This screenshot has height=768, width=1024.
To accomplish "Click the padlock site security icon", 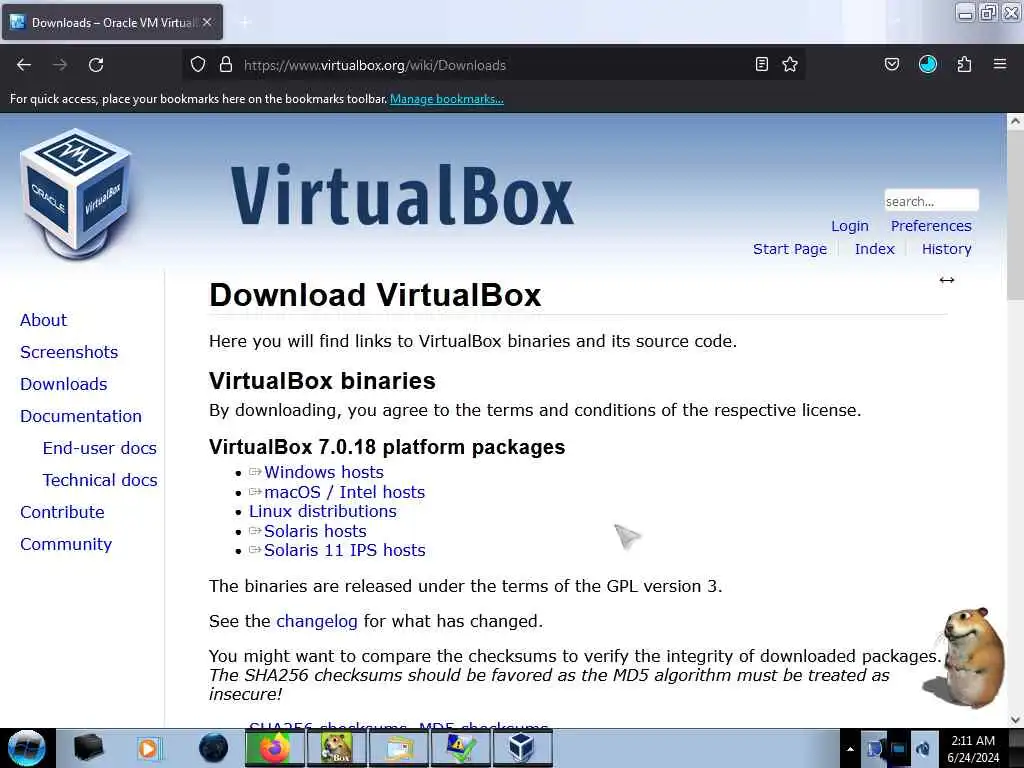I will [226, 64].
